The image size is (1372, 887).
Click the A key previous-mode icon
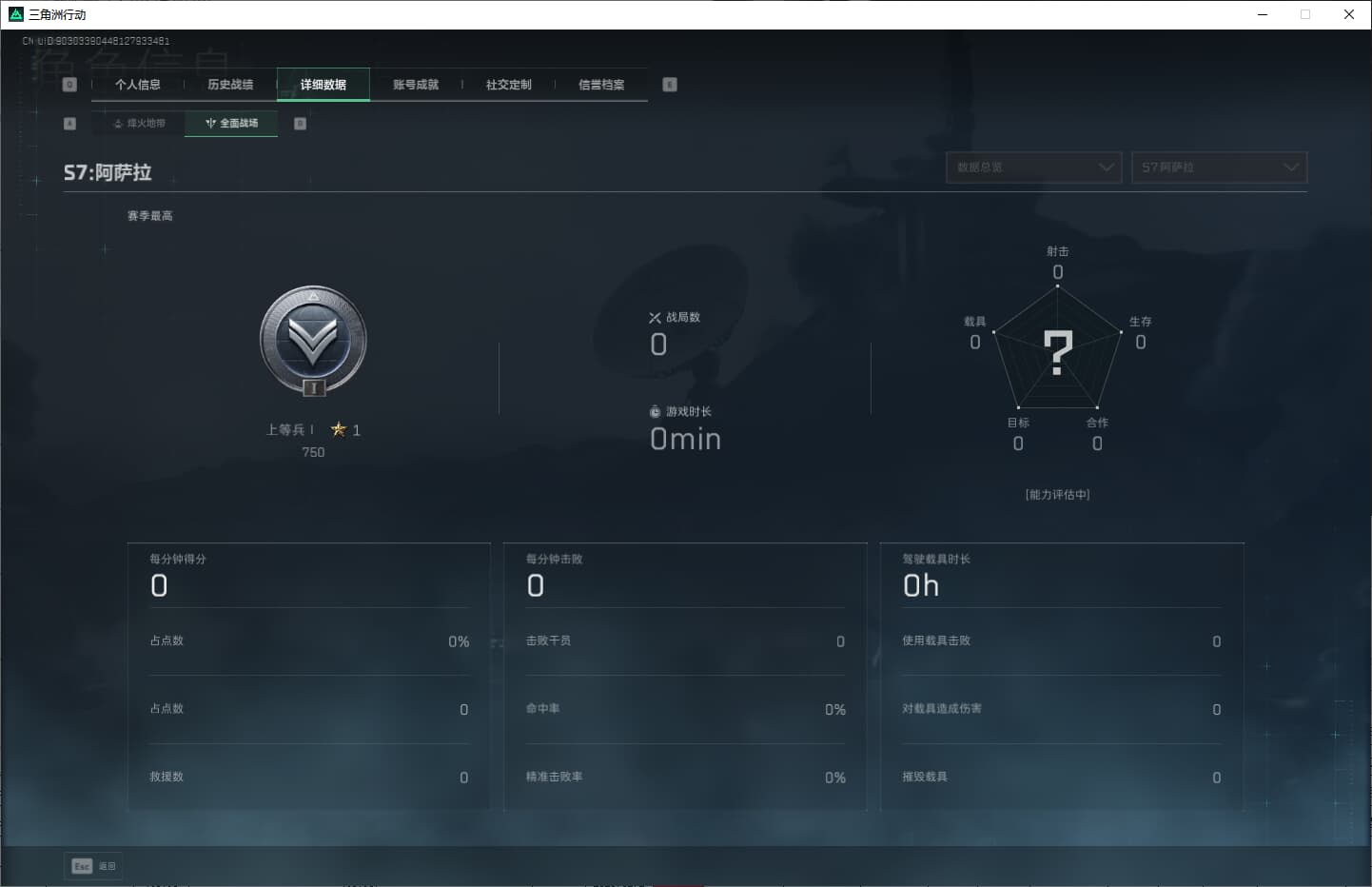click(x=69, y=124)
